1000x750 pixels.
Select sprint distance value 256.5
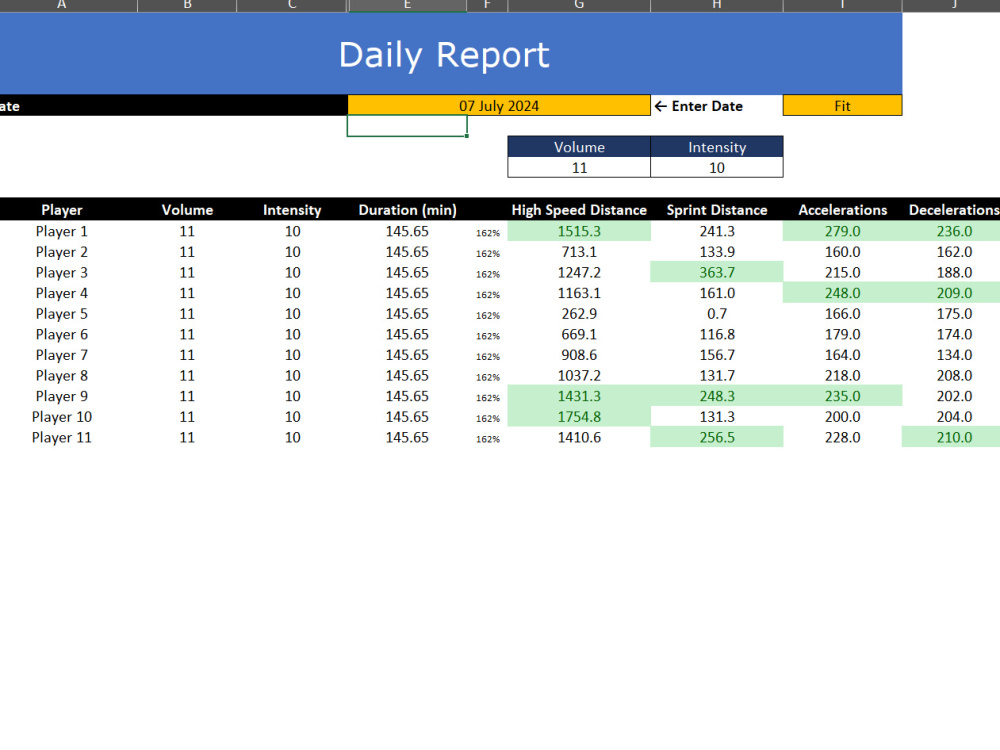tap(717, 438)
